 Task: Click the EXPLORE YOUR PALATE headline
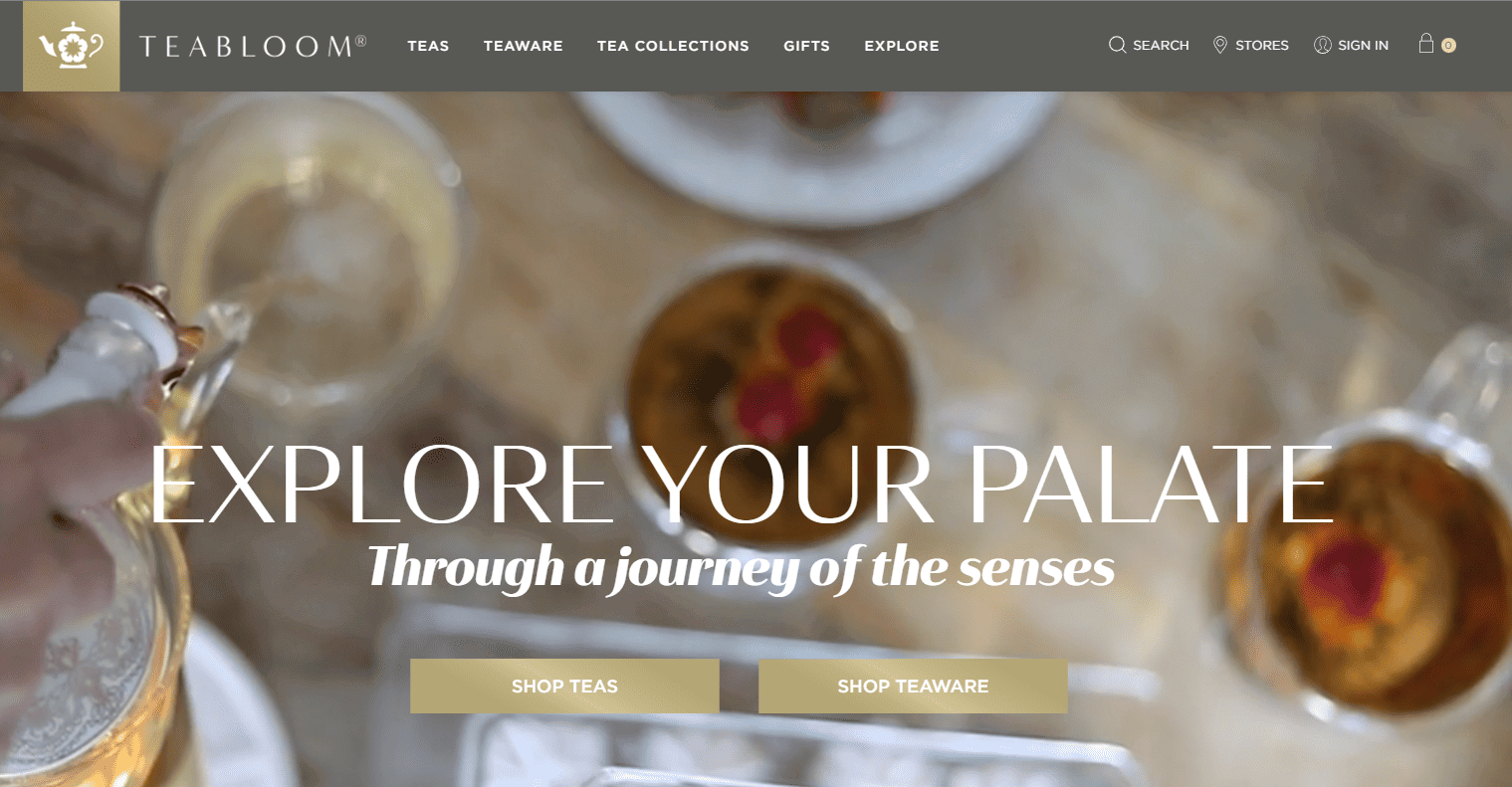(742, 485)
